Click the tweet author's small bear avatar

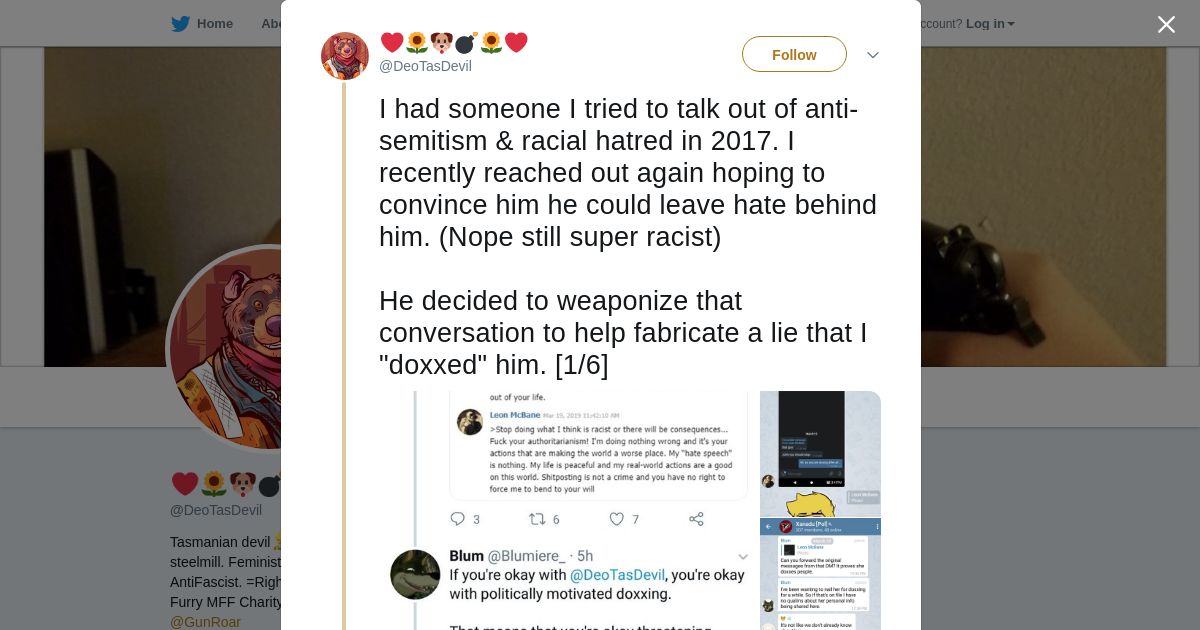tap(345, 56)
